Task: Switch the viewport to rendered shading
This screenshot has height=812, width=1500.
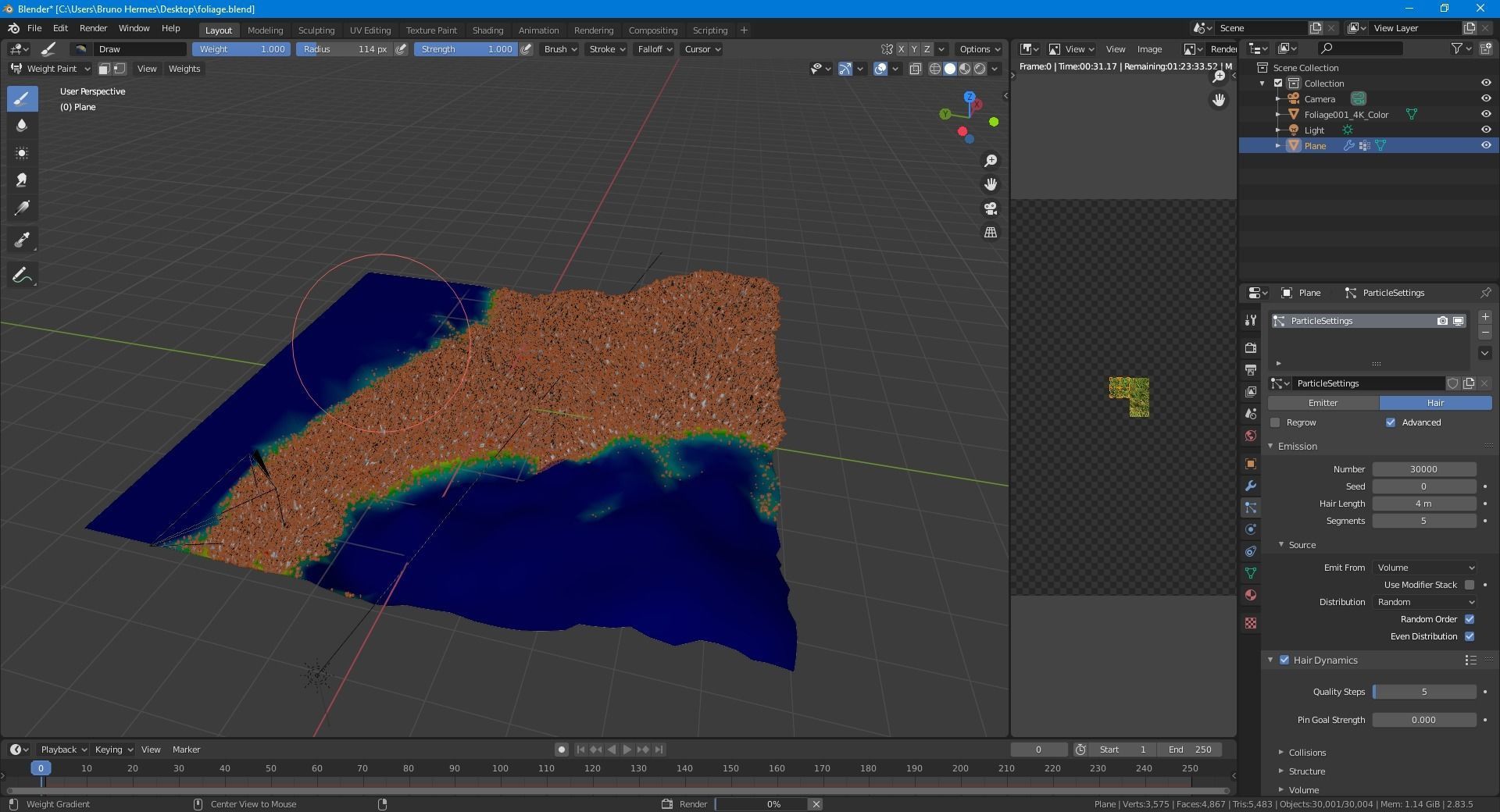Action: [x=980, y=69]
